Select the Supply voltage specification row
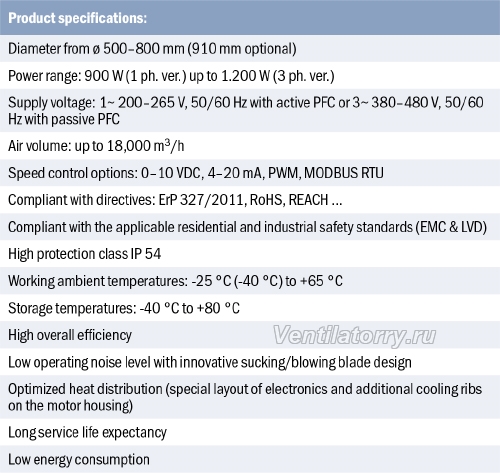 [x=250, y=111]
